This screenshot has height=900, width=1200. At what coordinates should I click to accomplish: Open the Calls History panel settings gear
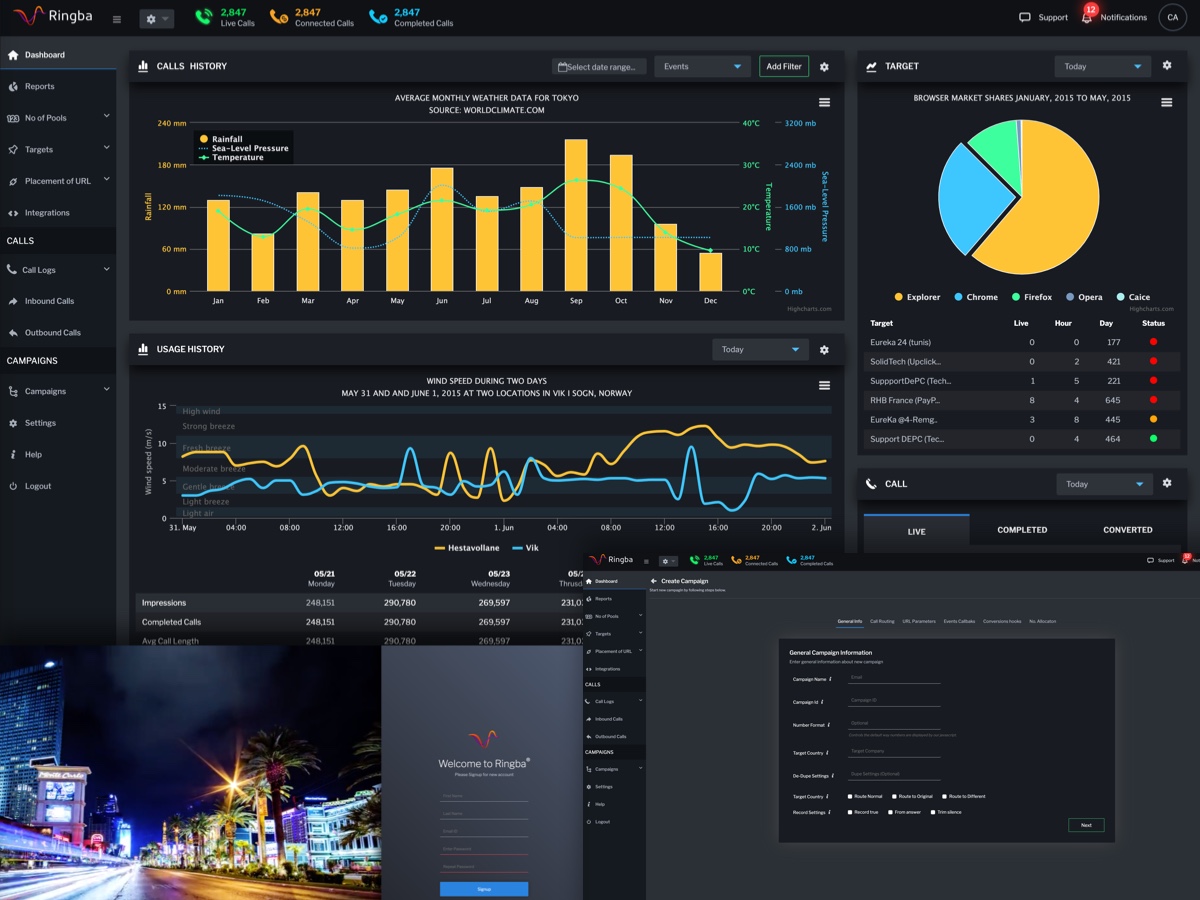tap(824, 67)
